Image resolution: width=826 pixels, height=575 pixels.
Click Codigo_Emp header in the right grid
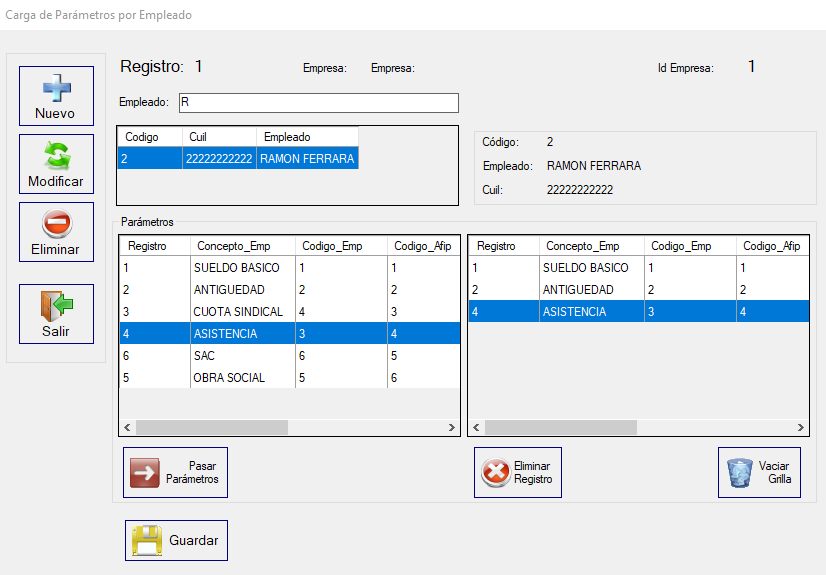pos(681,246)
